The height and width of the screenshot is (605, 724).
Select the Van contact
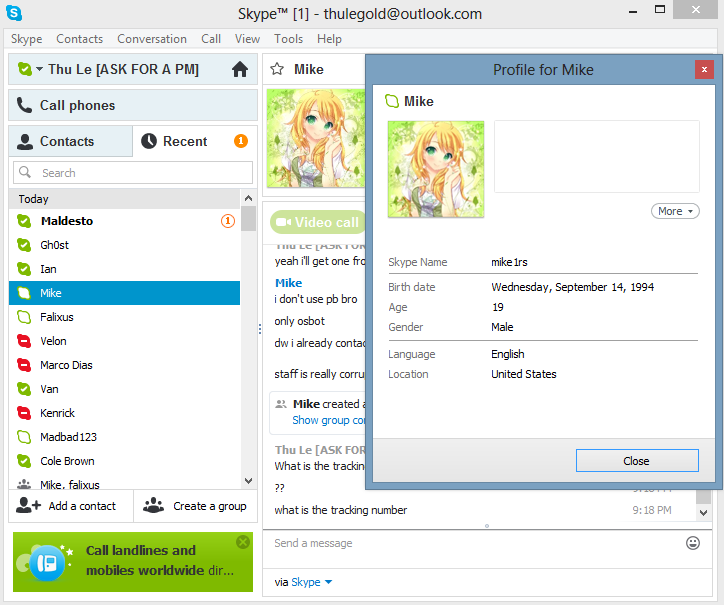(x=125, y=389)
